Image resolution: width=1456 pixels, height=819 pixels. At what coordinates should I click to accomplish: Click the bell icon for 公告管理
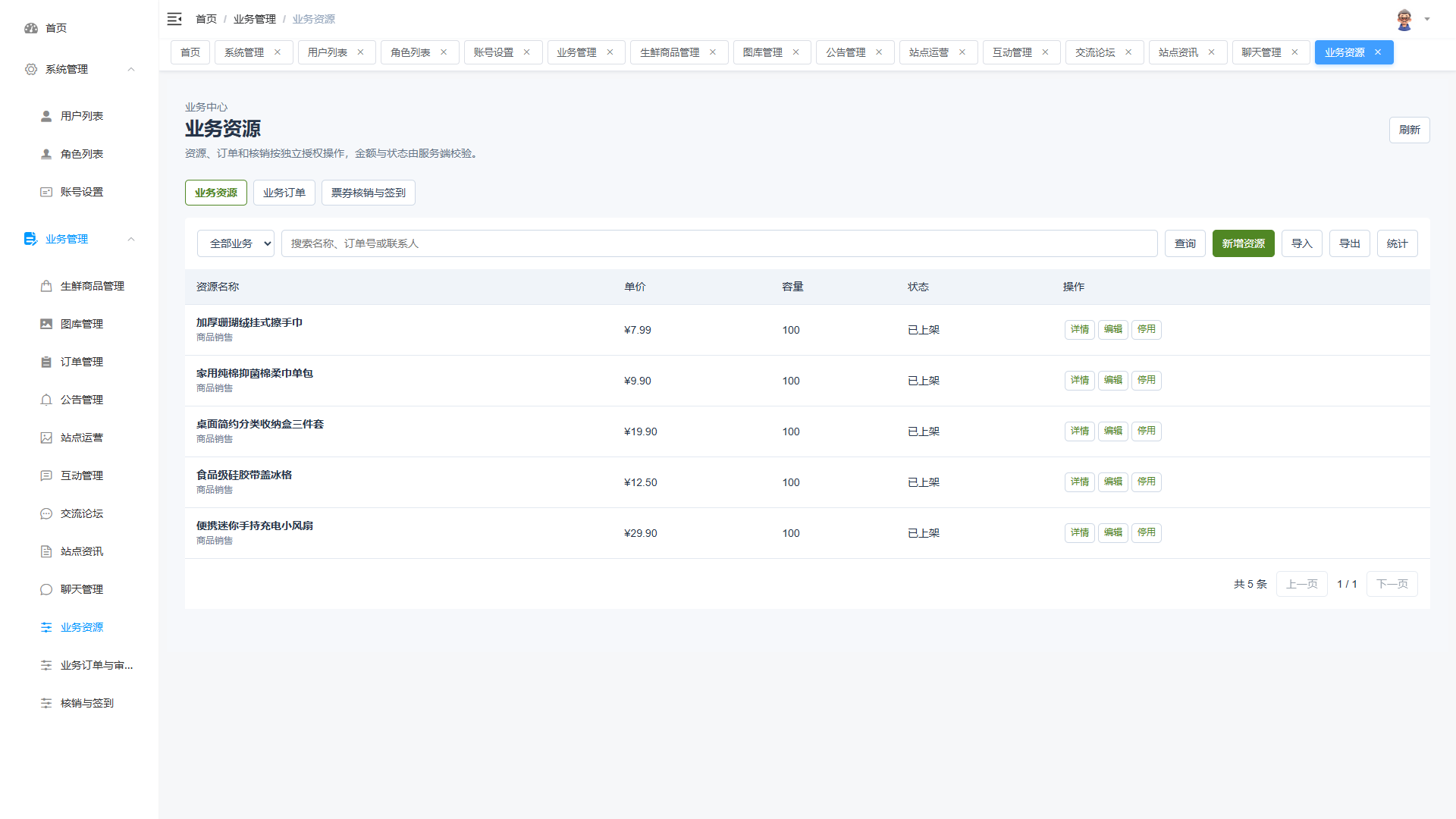coord(46,400)
